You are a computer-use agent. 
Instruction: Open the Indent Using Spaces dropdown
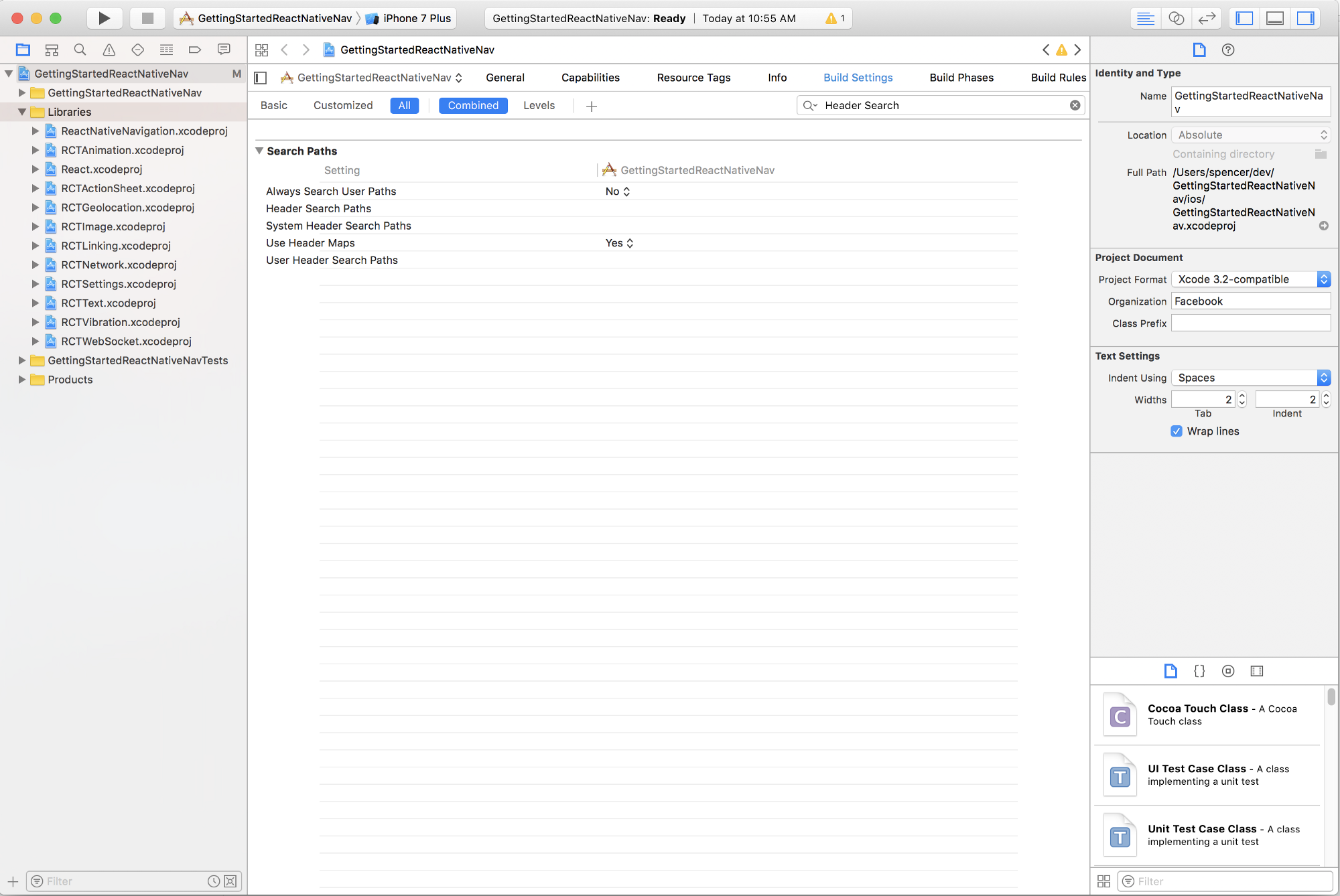click(x=1250, y=378)
